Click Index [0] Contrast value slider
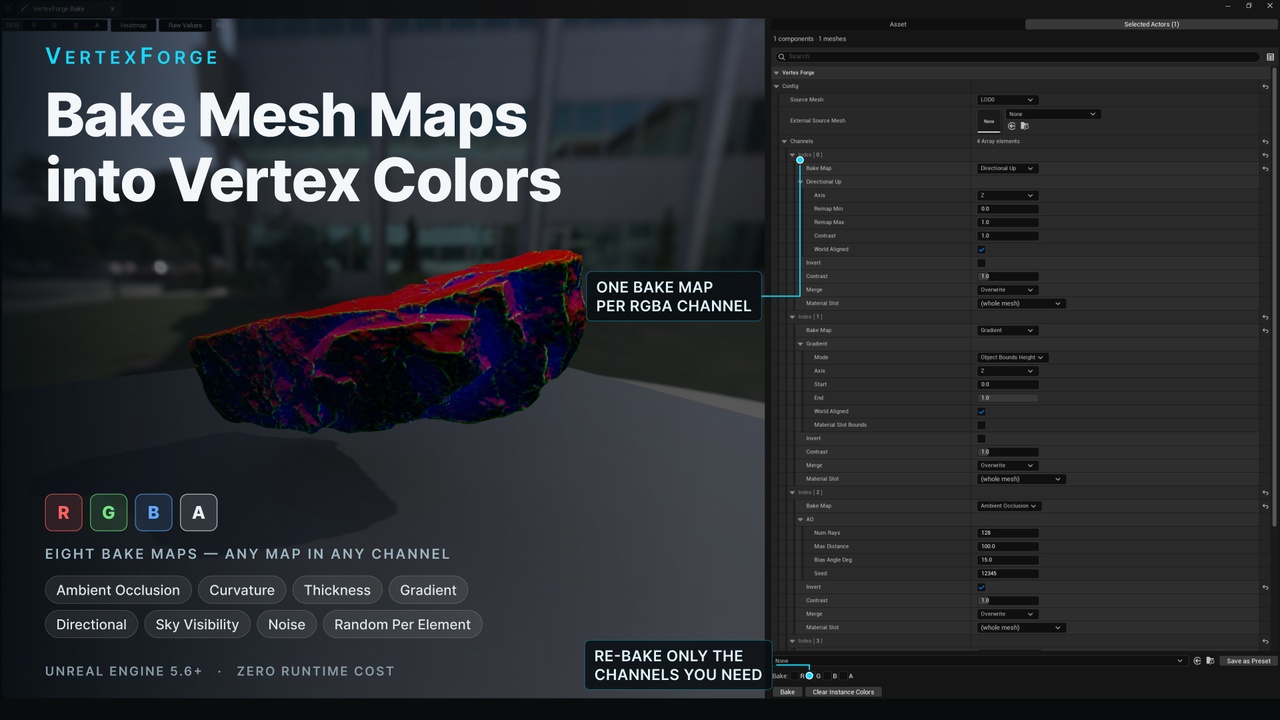Screen dimensions: 1280x720 pyautogui.click(x=1007, y=276)
